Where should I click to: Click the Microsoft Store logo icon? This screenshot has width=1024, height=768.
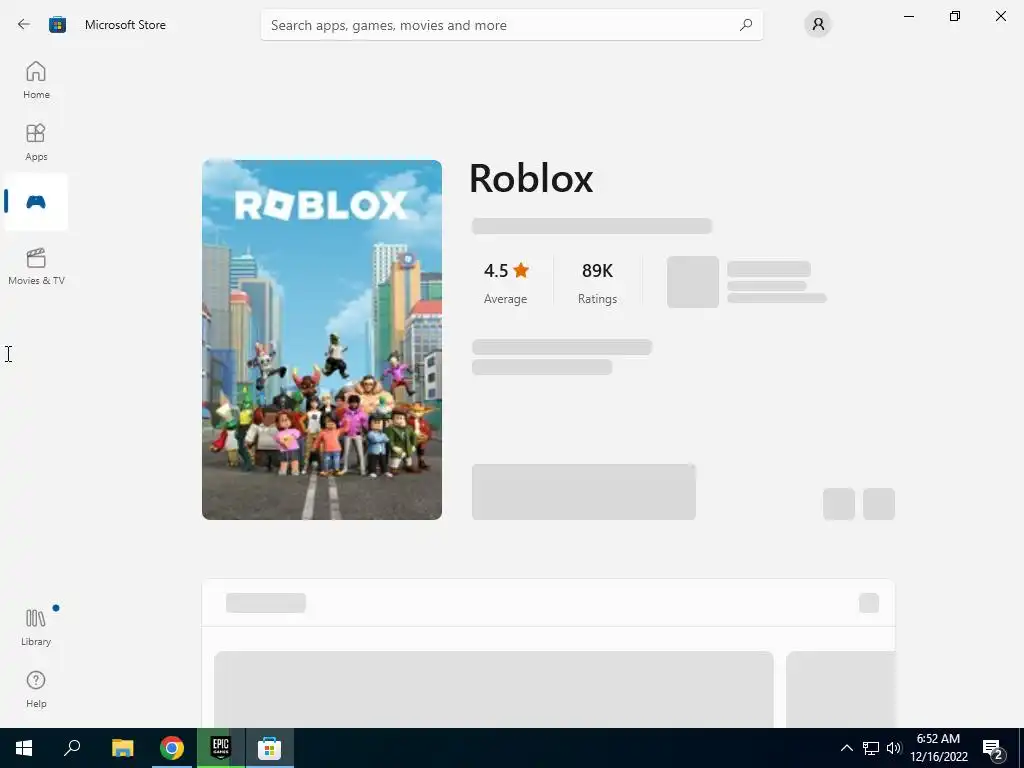coord(57,25)
